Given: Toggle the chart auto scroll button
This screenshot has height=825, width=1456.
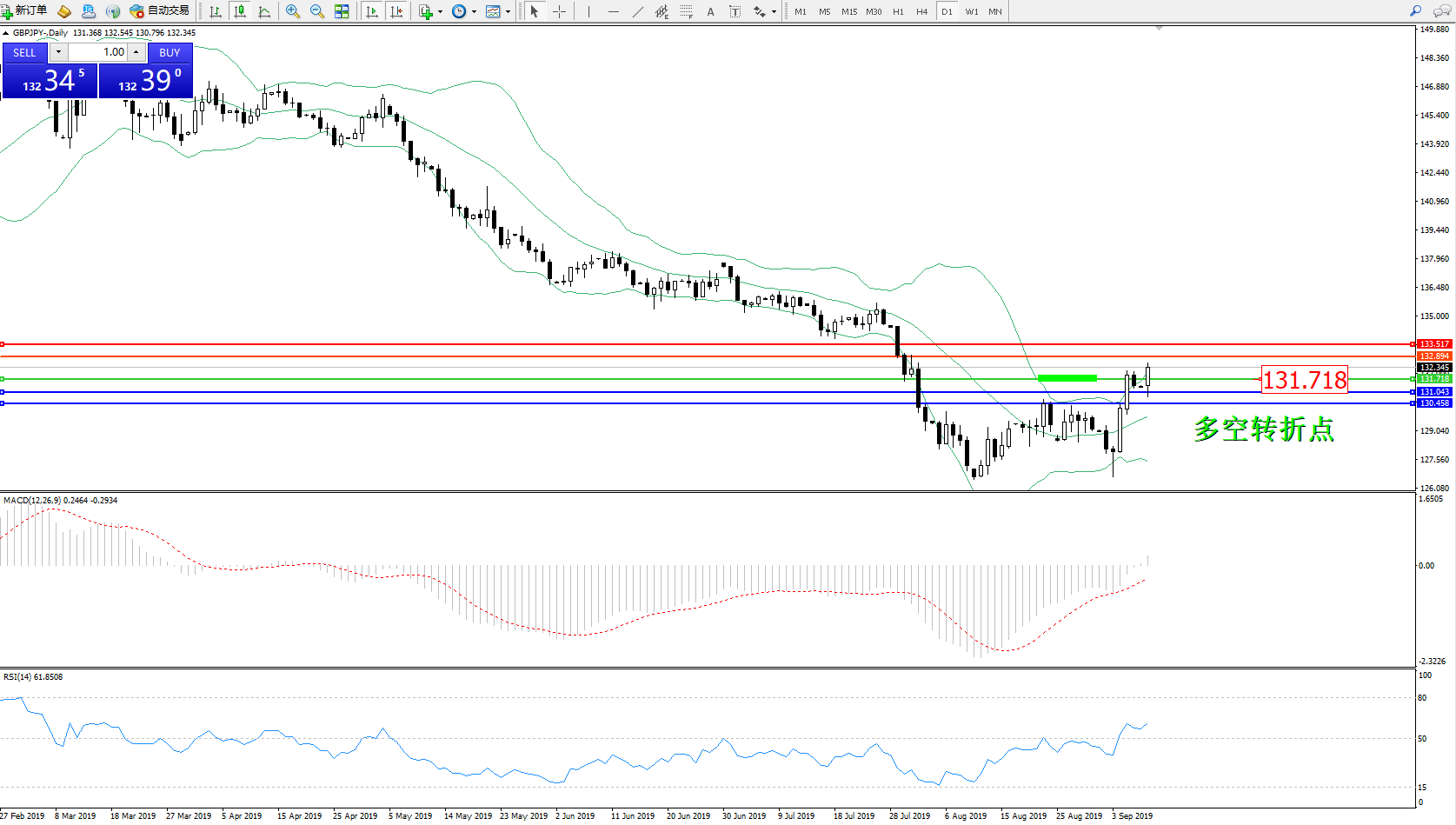Looking at the screenshot, I should (372, 11).
